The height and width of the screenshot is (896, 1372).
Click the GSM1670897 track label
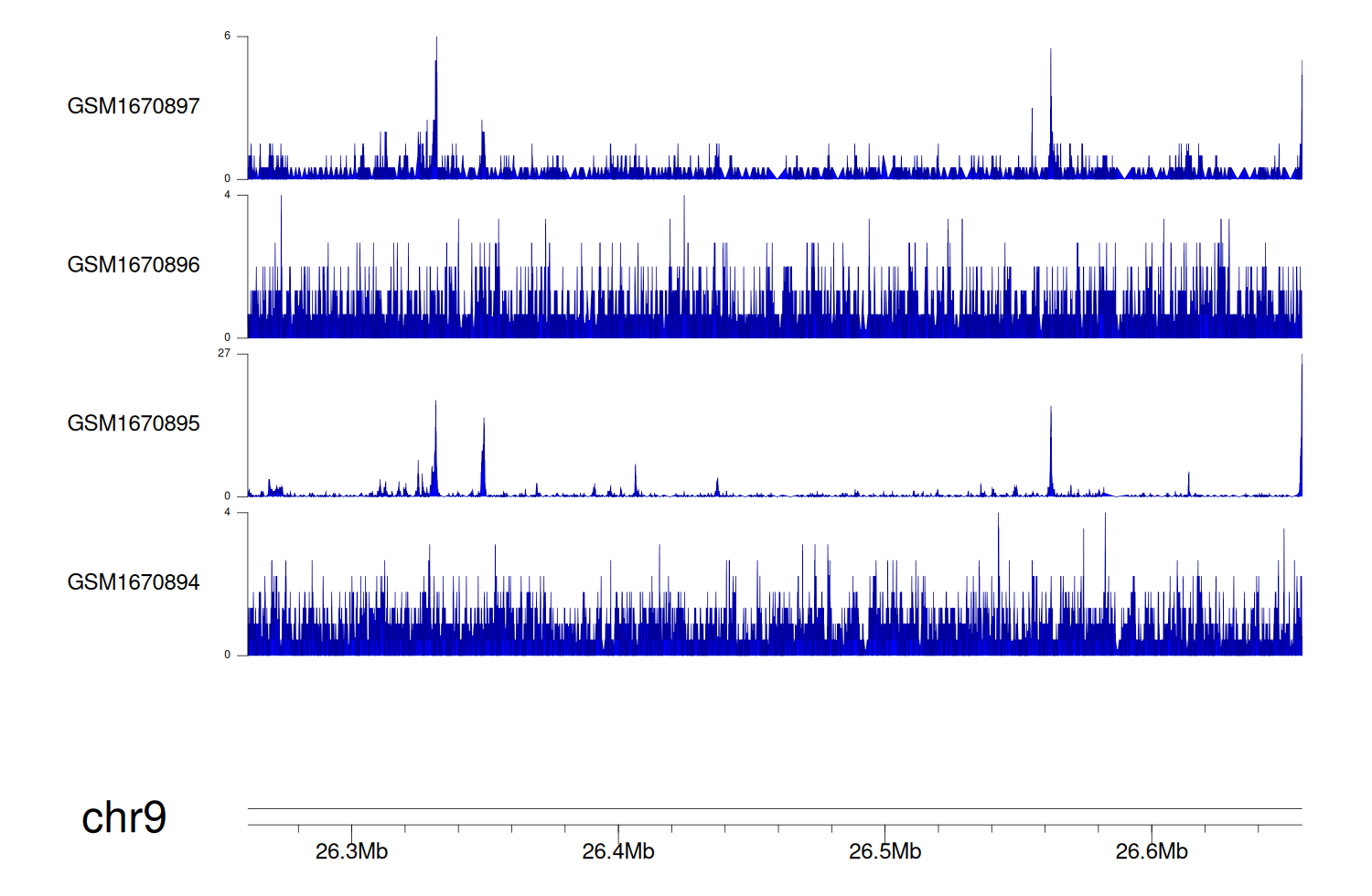point(134,106)
